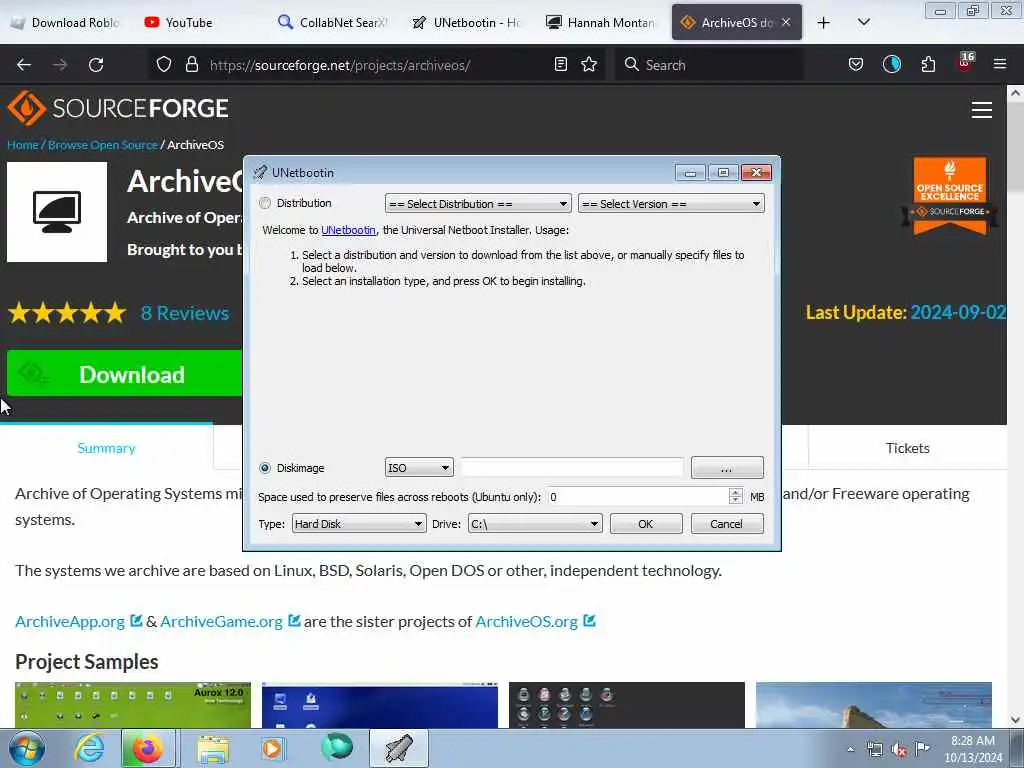The width and height of the screenshot is (1024, 768).
Task: Open the ISO disk image format dropdown
Action: pyautogui.click(x=419, y=468)
